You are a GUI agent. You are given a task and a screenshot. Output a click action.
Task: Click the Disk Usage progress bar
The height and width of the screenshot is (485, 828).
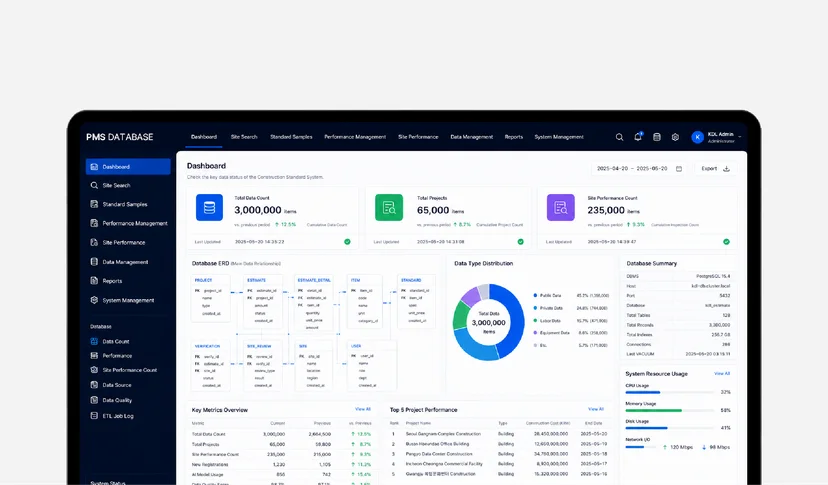pos(670,428)
